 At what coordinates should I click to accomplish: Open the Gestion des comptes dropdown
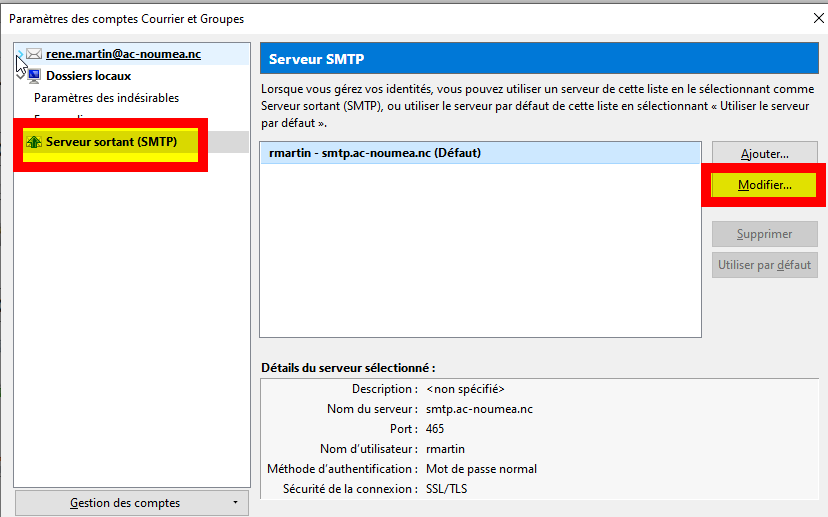(132, 502)
